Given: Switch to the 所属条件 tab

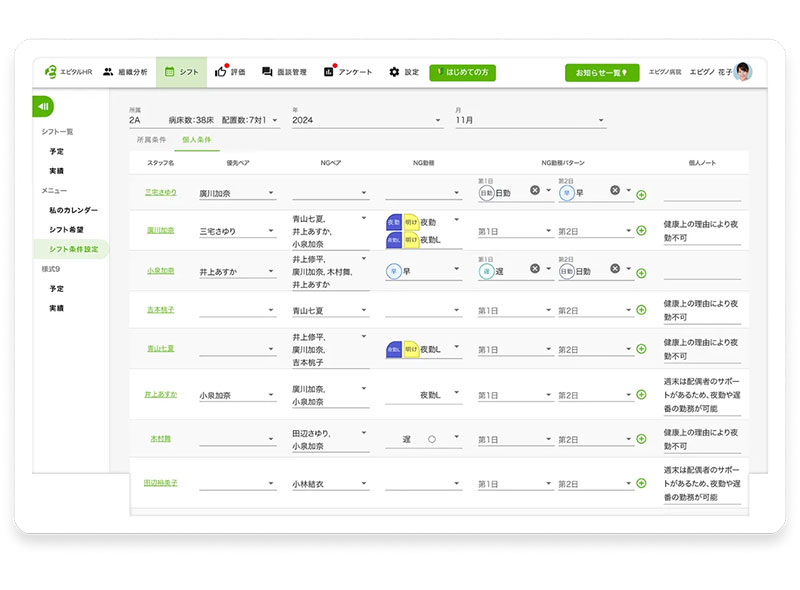Looking at the screenshot, I should coord(151,139).
